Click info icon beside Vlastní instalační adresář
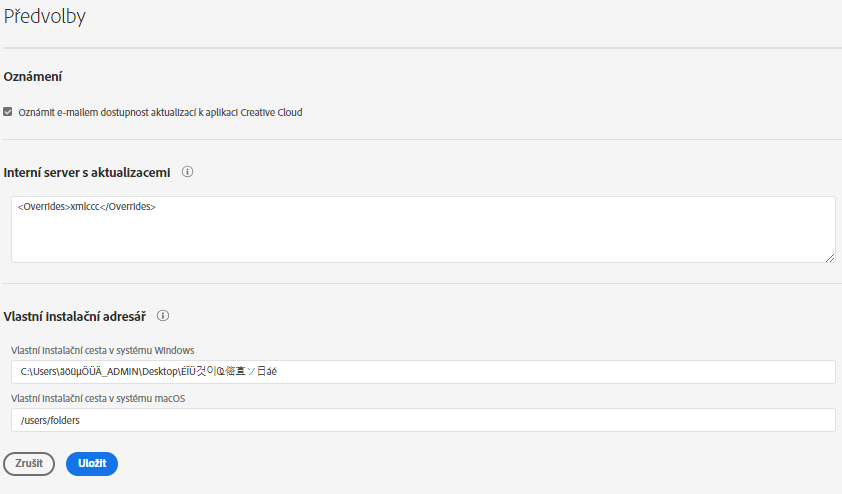Image resolution: width=842 pixels, height=494 pixels. pos(163,316)
